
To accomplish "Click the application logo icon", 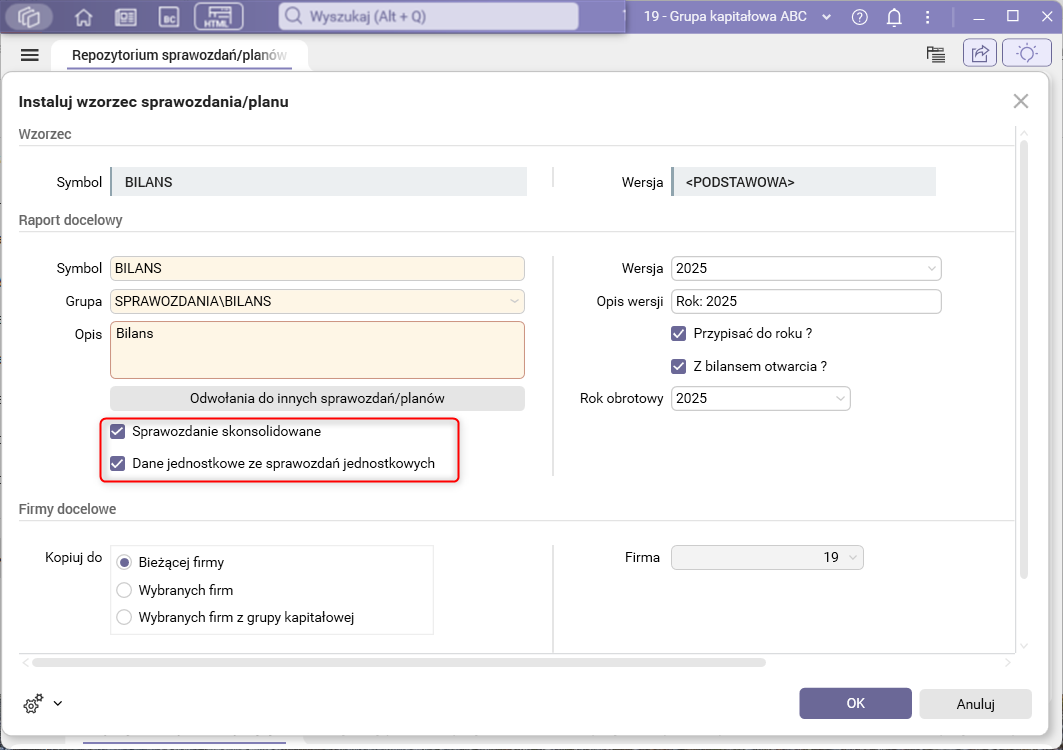I will (28, 16).
